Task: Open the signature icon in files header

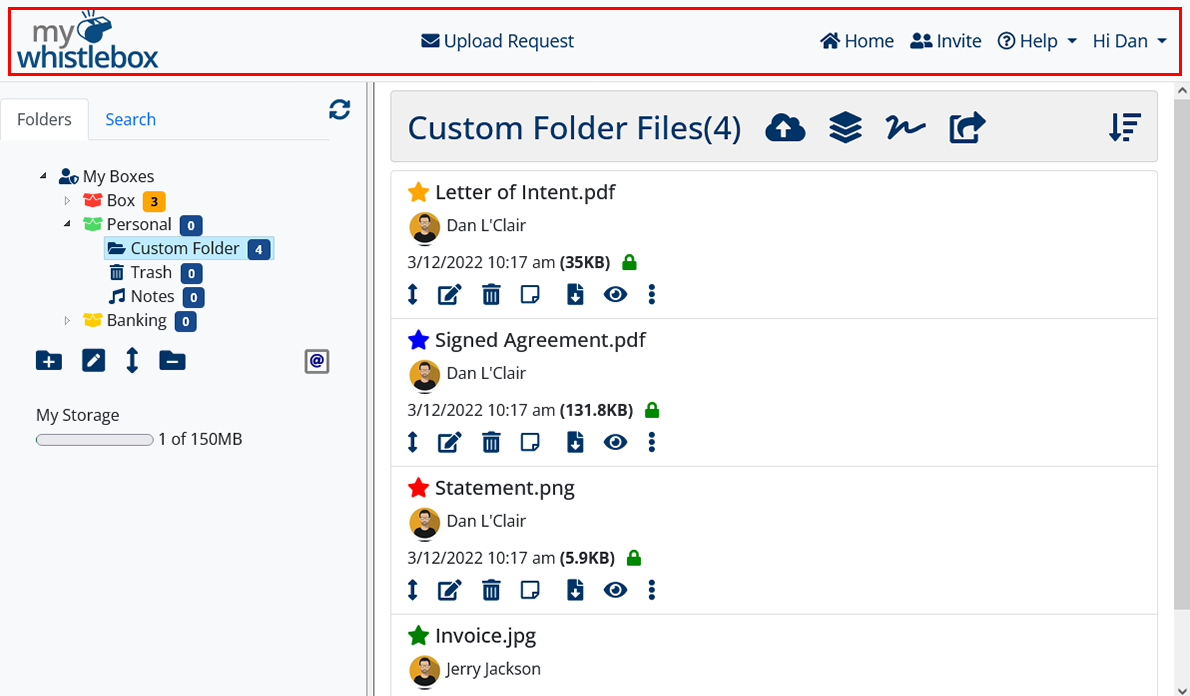Action: [905, 127]
